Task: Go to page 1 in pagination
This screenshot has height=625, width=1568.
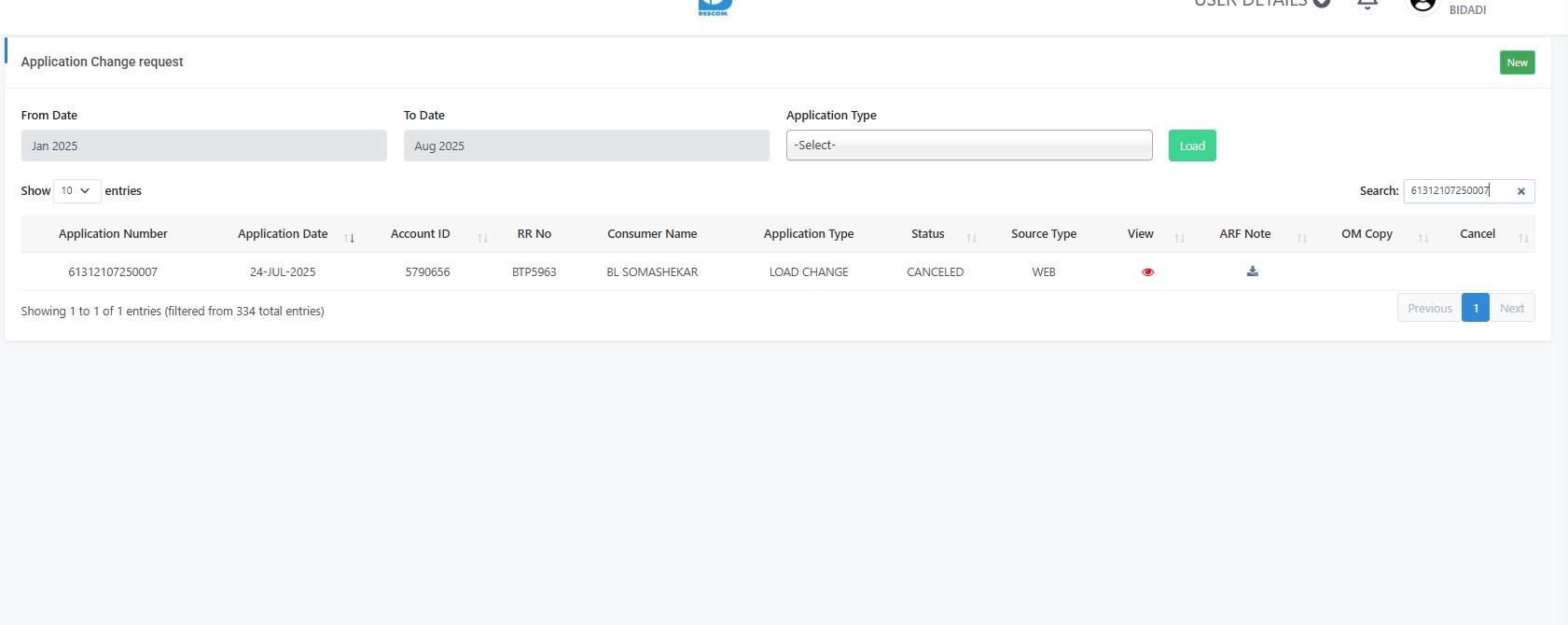Action: coord(1475,309)
